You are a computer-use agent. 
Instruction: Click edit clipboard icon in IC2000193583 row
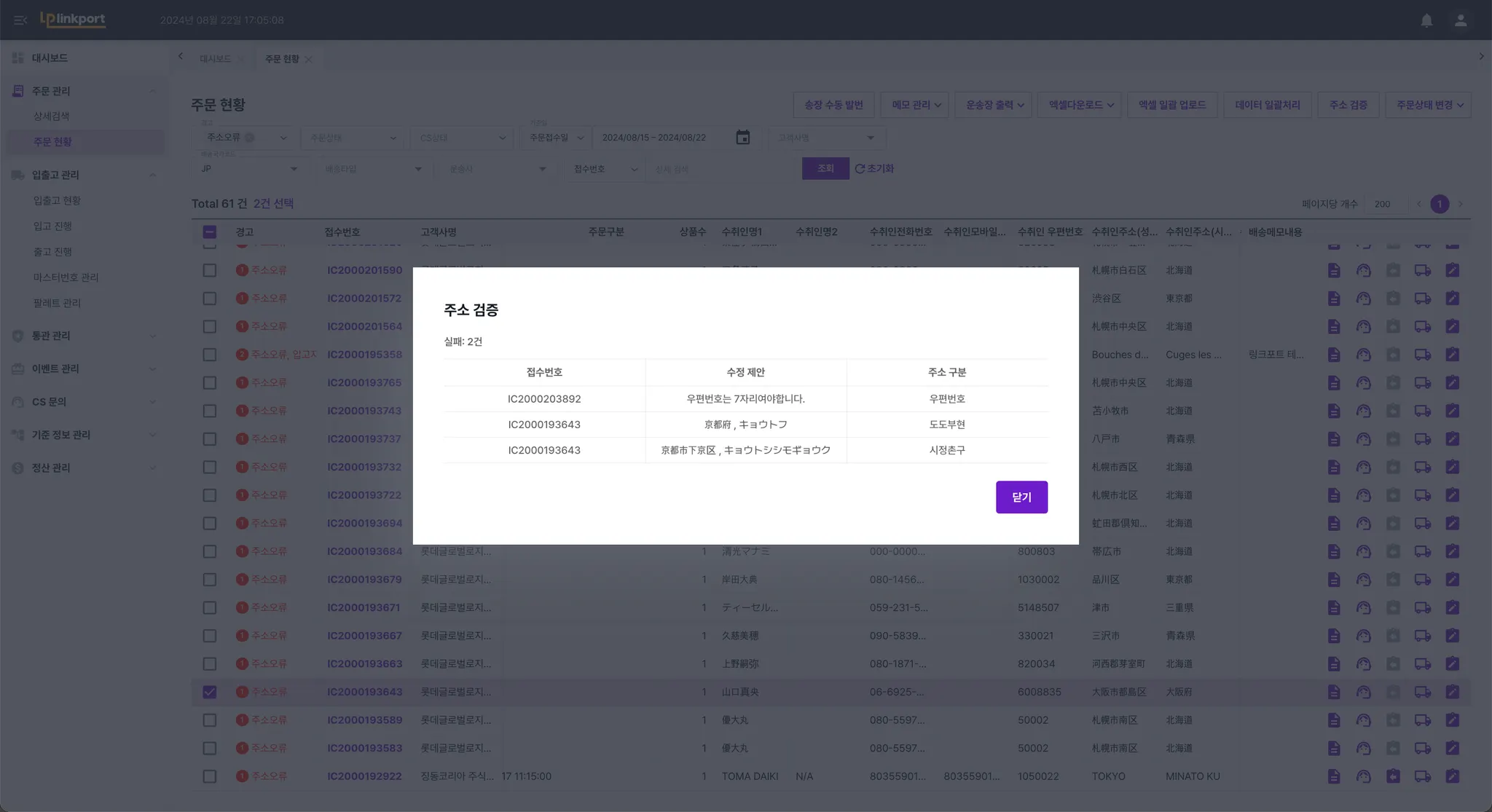pos(1452,748)
